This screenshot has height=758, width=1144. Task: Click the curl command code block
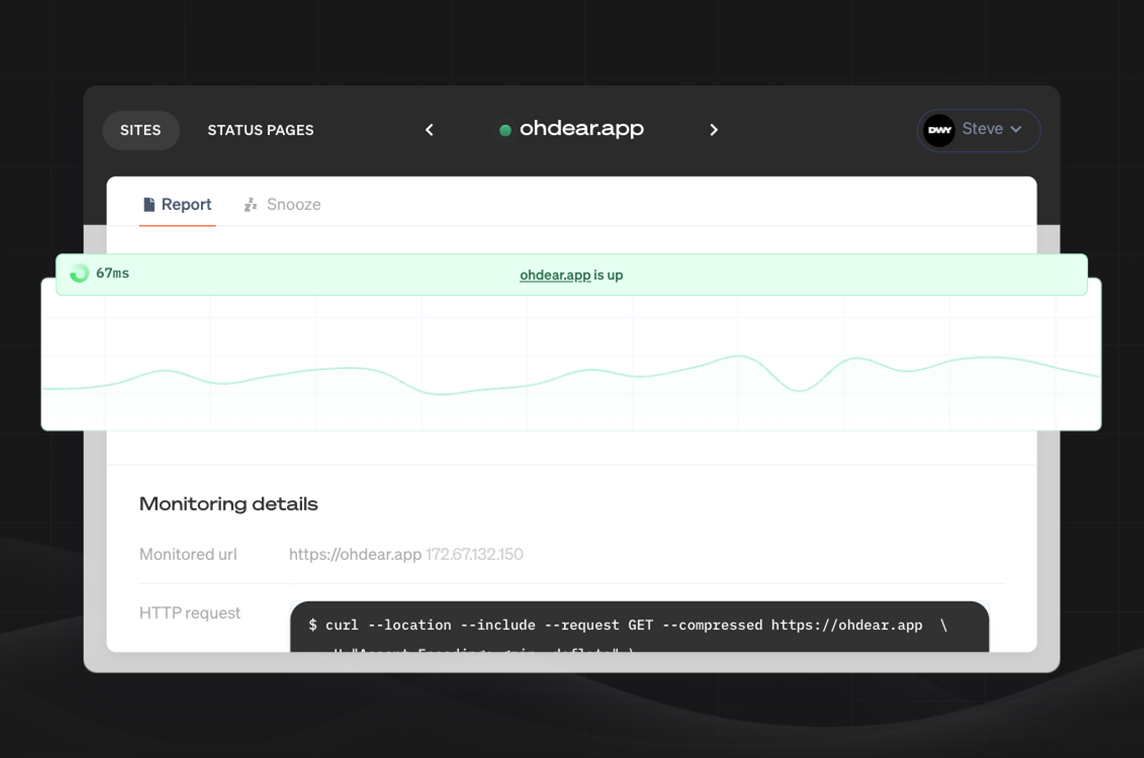point(639,627)
